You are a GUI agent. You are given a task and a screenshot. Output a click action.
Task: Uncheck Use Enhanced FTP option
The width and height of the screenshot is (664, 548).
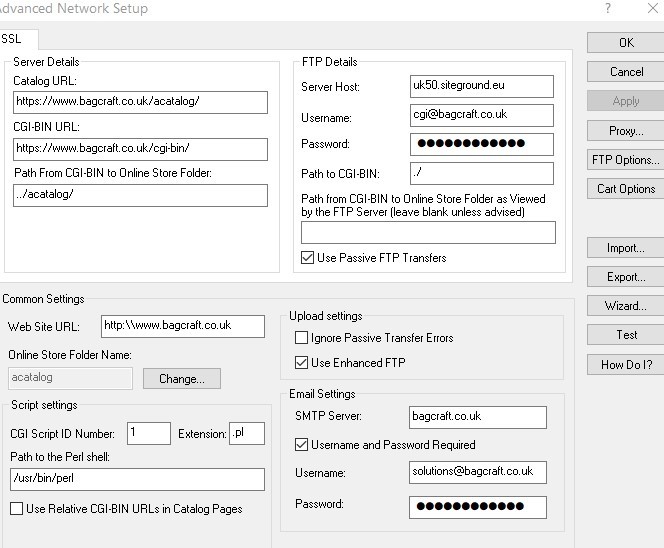coord(302,363)
